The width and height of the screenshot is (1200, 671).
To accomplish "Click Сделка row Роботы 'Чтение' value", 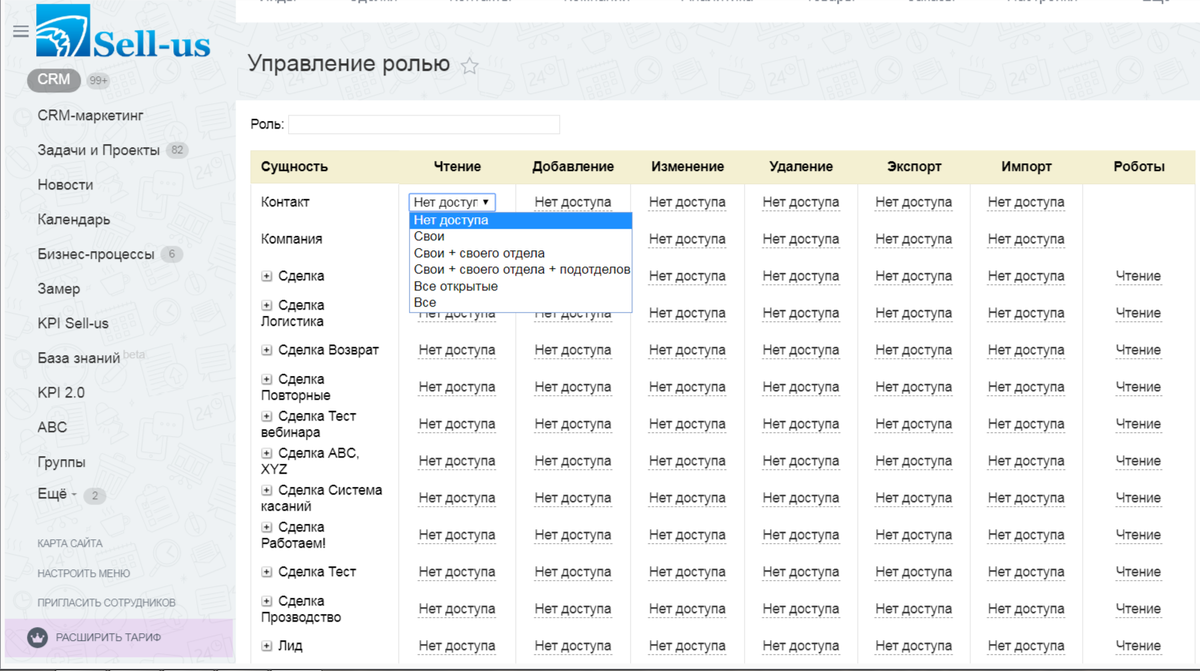I will click(1138, 276).
